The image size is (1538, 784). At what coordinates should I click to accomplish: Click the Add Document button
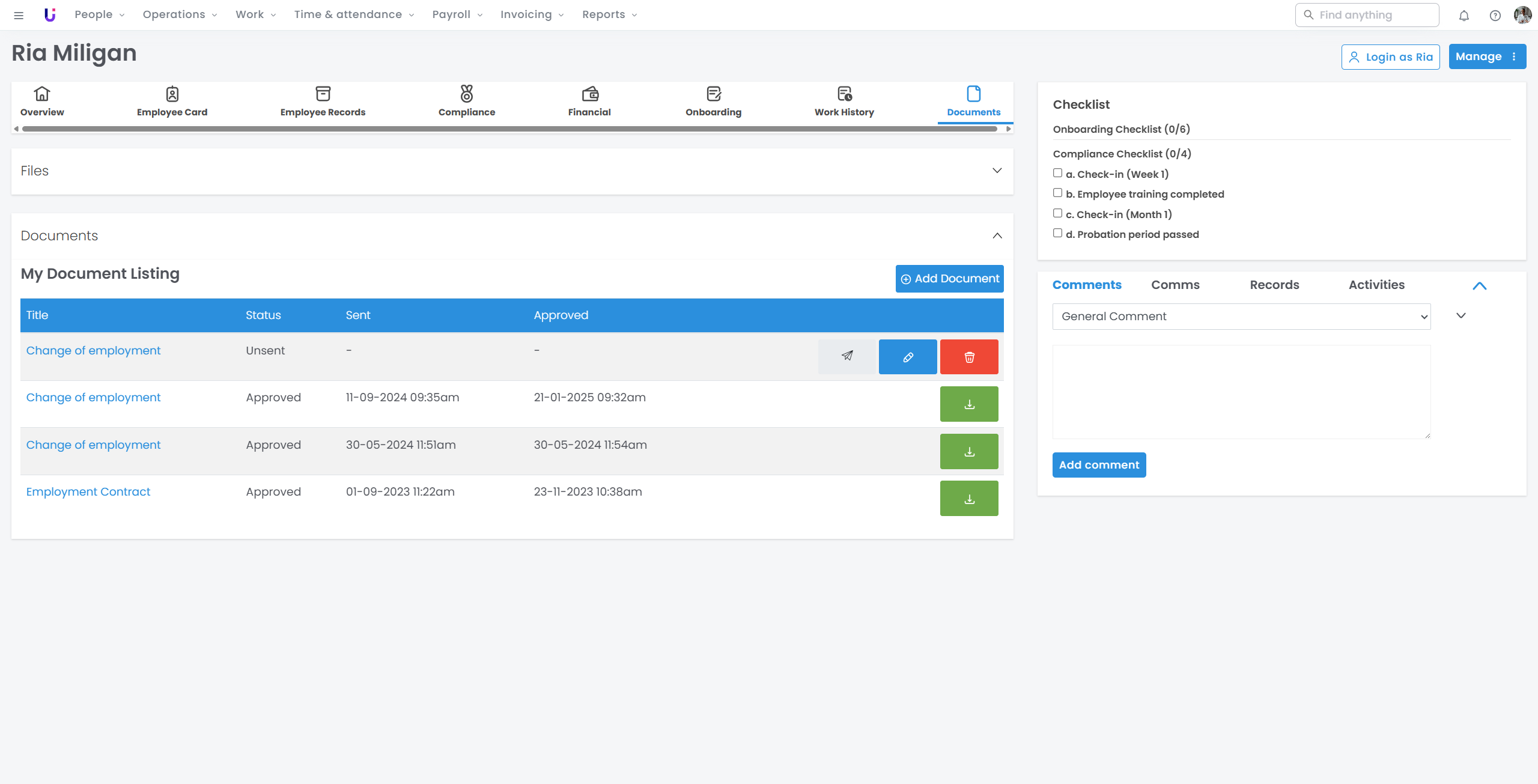[x=949, y=279]
